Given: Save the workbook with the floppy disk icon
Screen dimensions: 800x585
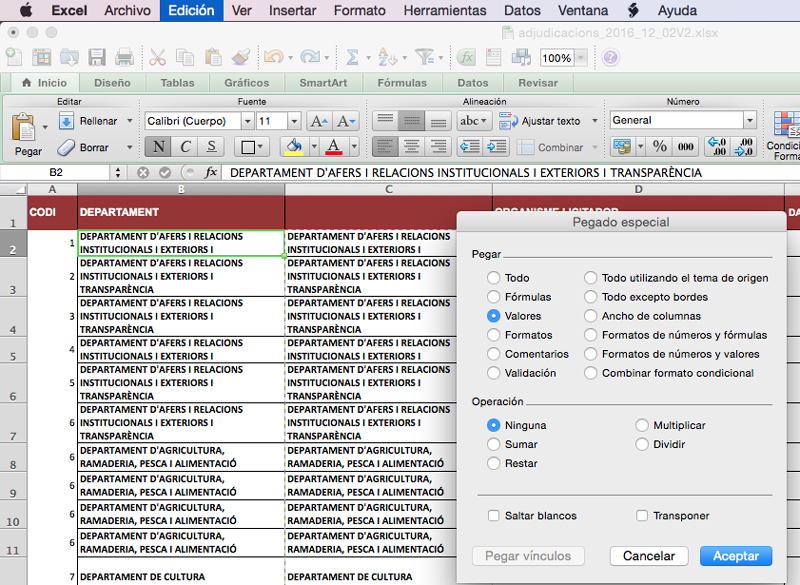Looking at the screenshot, I should tap(96, 57).
